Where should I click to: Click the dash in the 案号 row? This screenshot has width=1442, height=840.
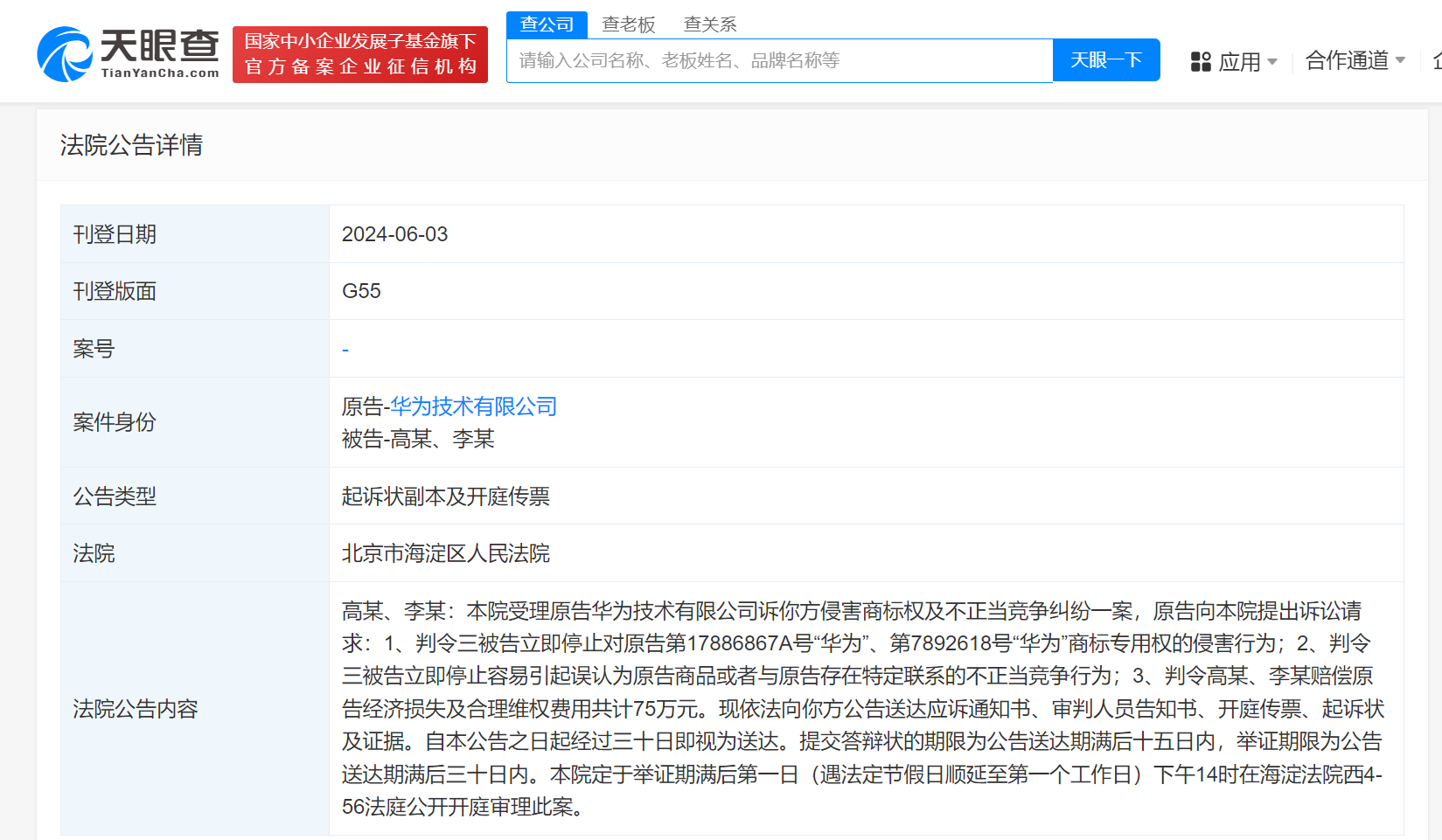click(x=345, y=348)
